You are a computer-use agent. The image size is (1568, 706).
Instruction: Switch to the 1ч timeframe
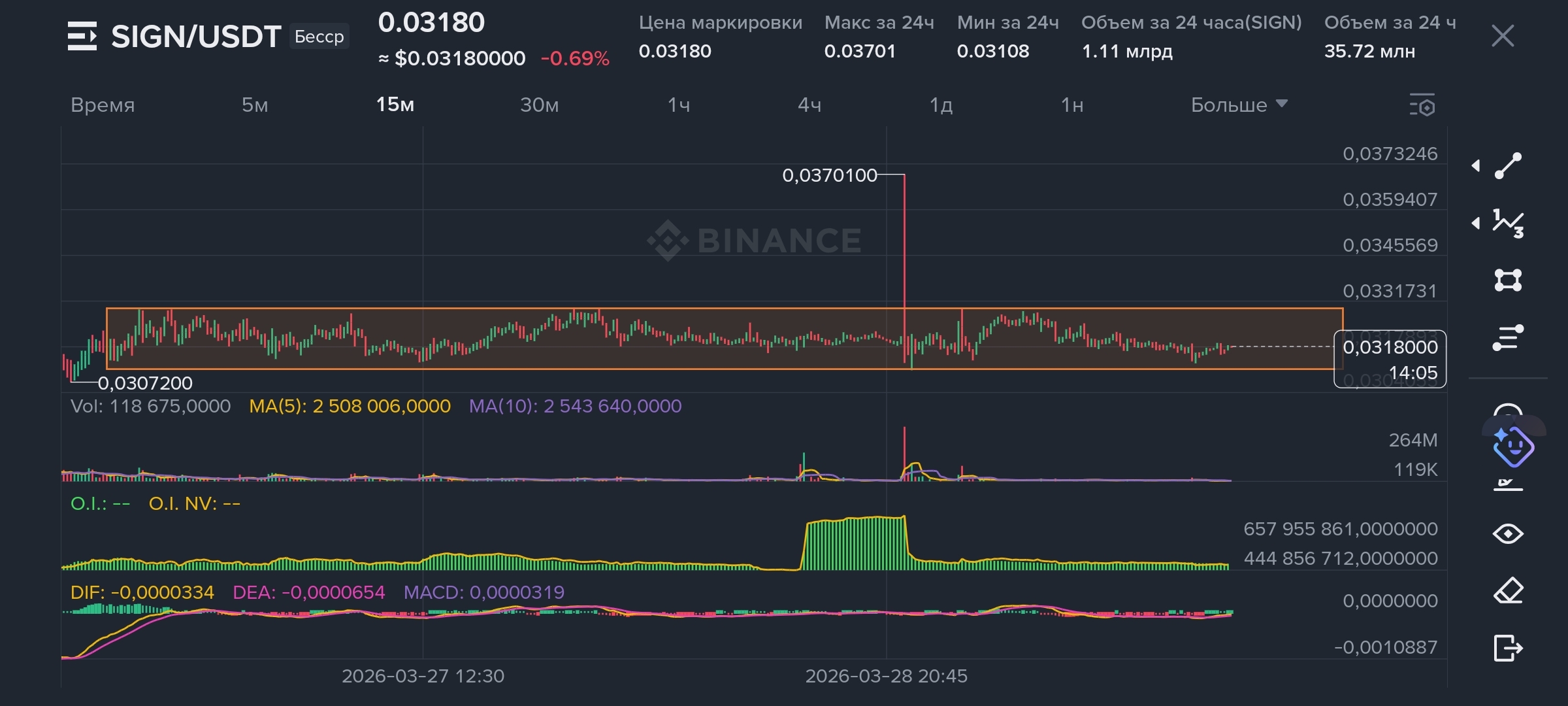679,105
